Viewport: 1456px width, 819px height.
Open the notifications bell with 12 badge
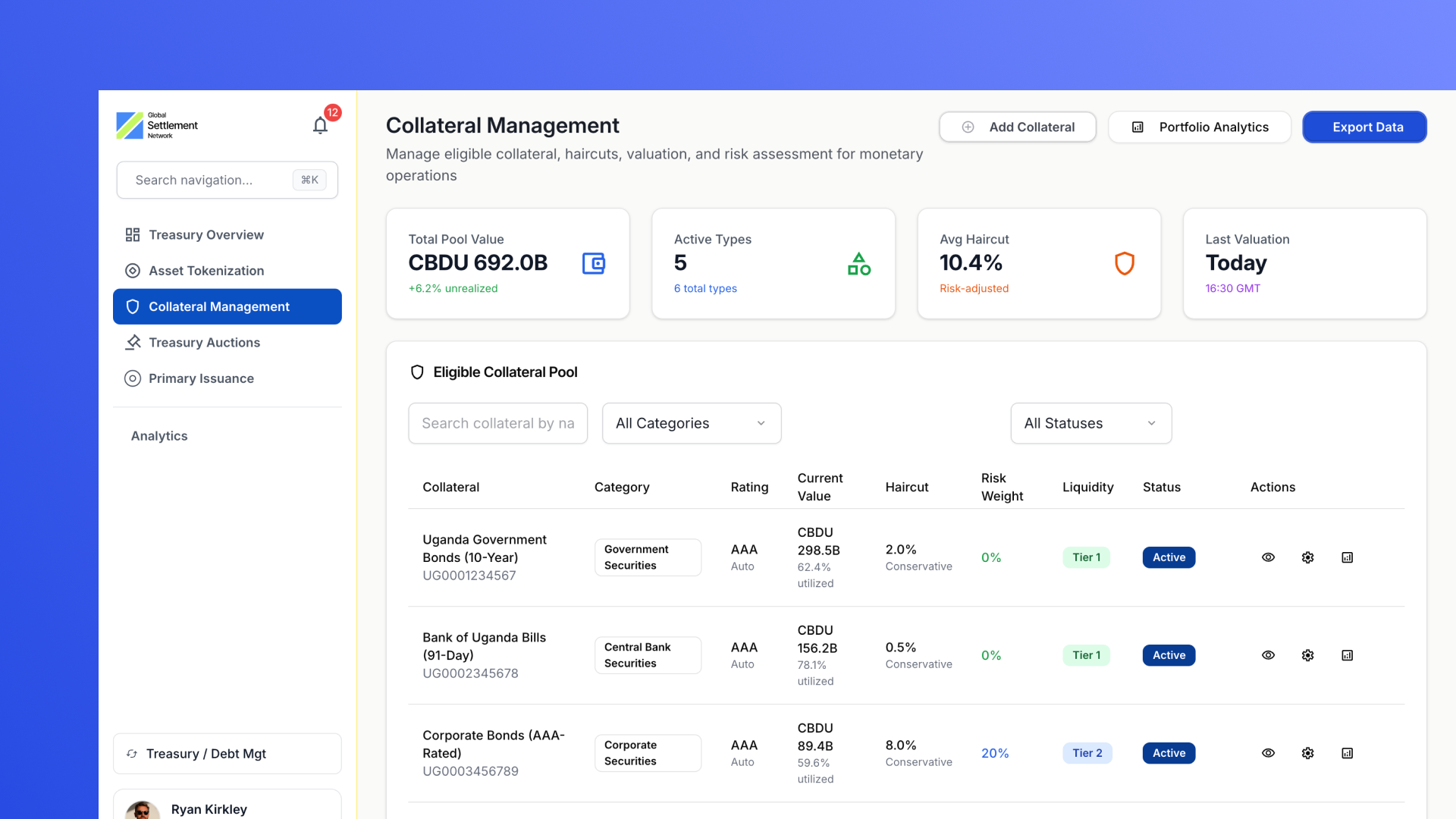pos(320,125)
